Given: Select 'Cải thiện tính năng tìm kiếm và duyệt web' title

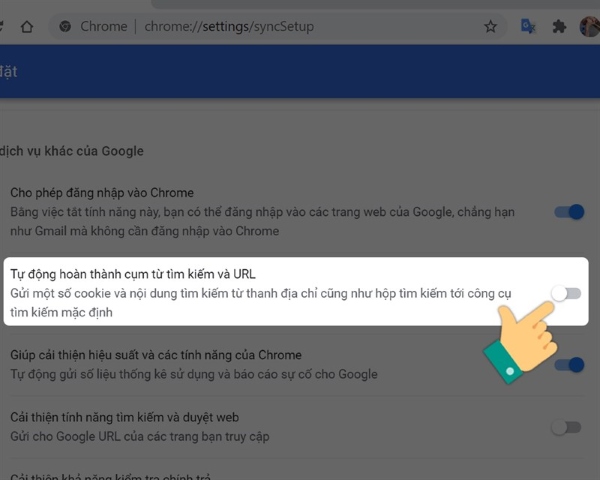Looking at the screenshot, I should 124,417.
